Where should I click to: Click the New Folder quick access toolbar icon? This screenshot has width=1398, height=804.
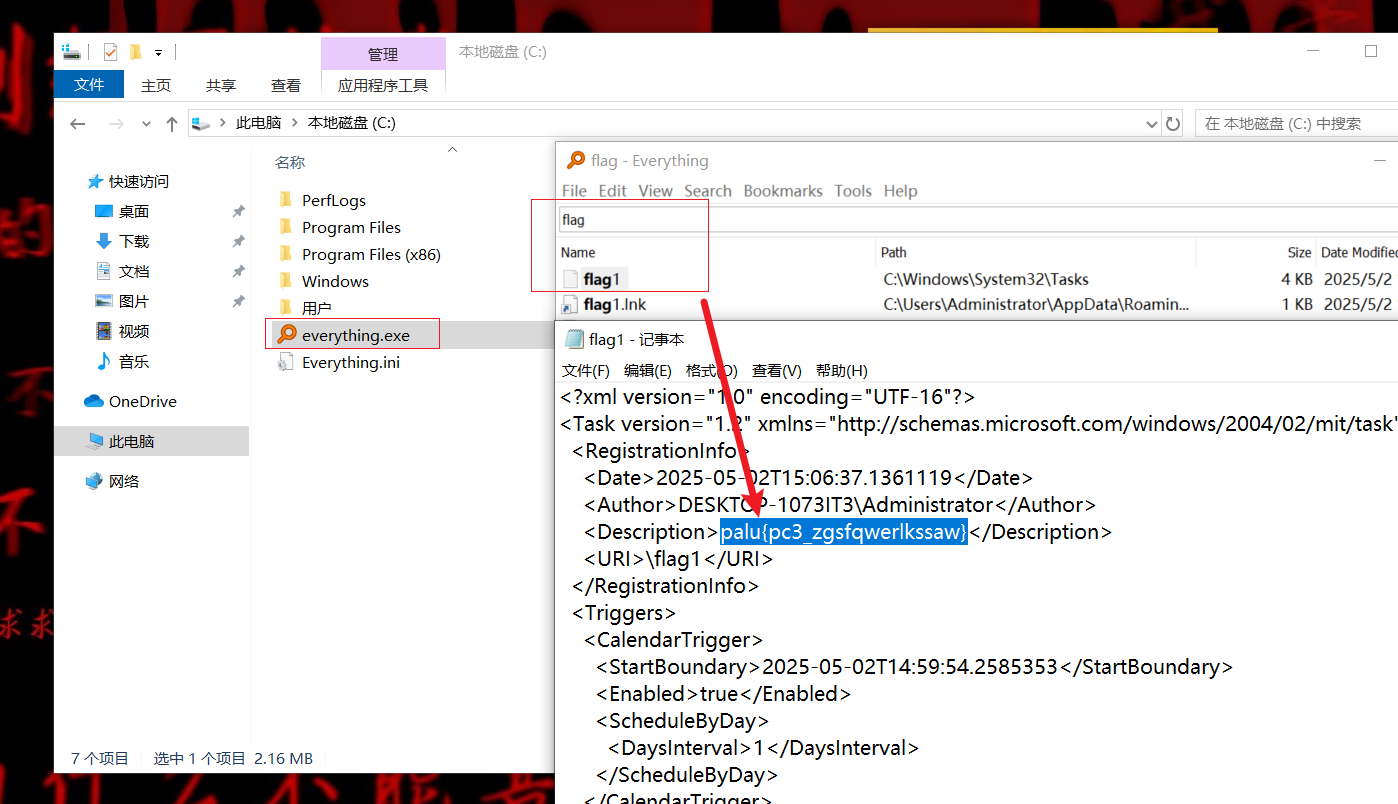(135, 51)
